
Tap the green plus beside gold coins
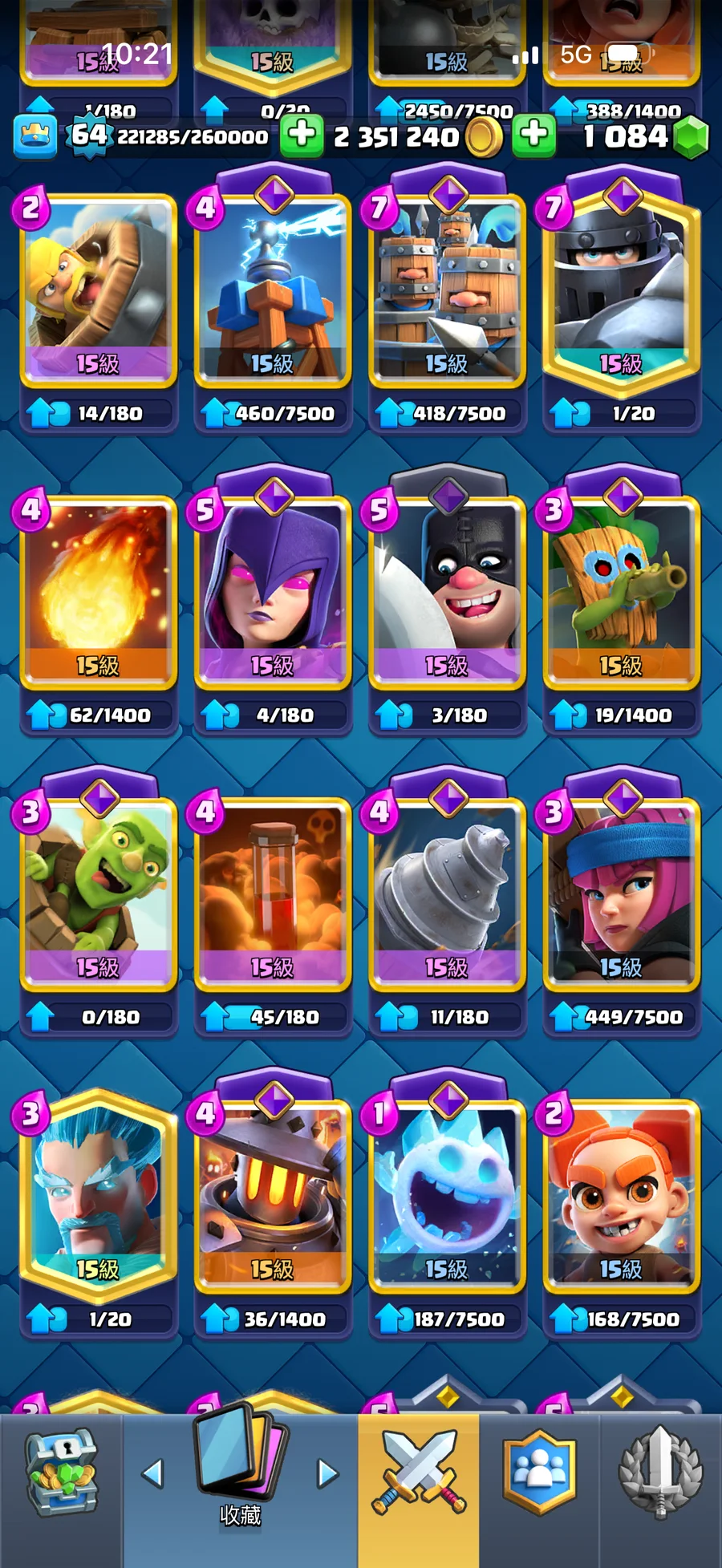point(302,134)
